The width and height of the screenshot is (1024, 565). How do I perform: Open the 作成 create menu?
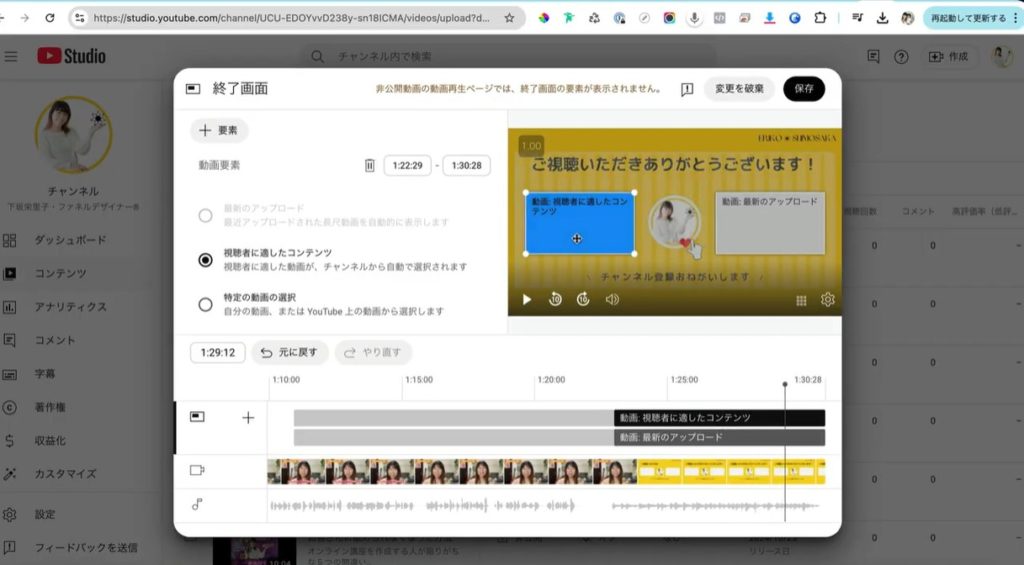coord(948,57)
